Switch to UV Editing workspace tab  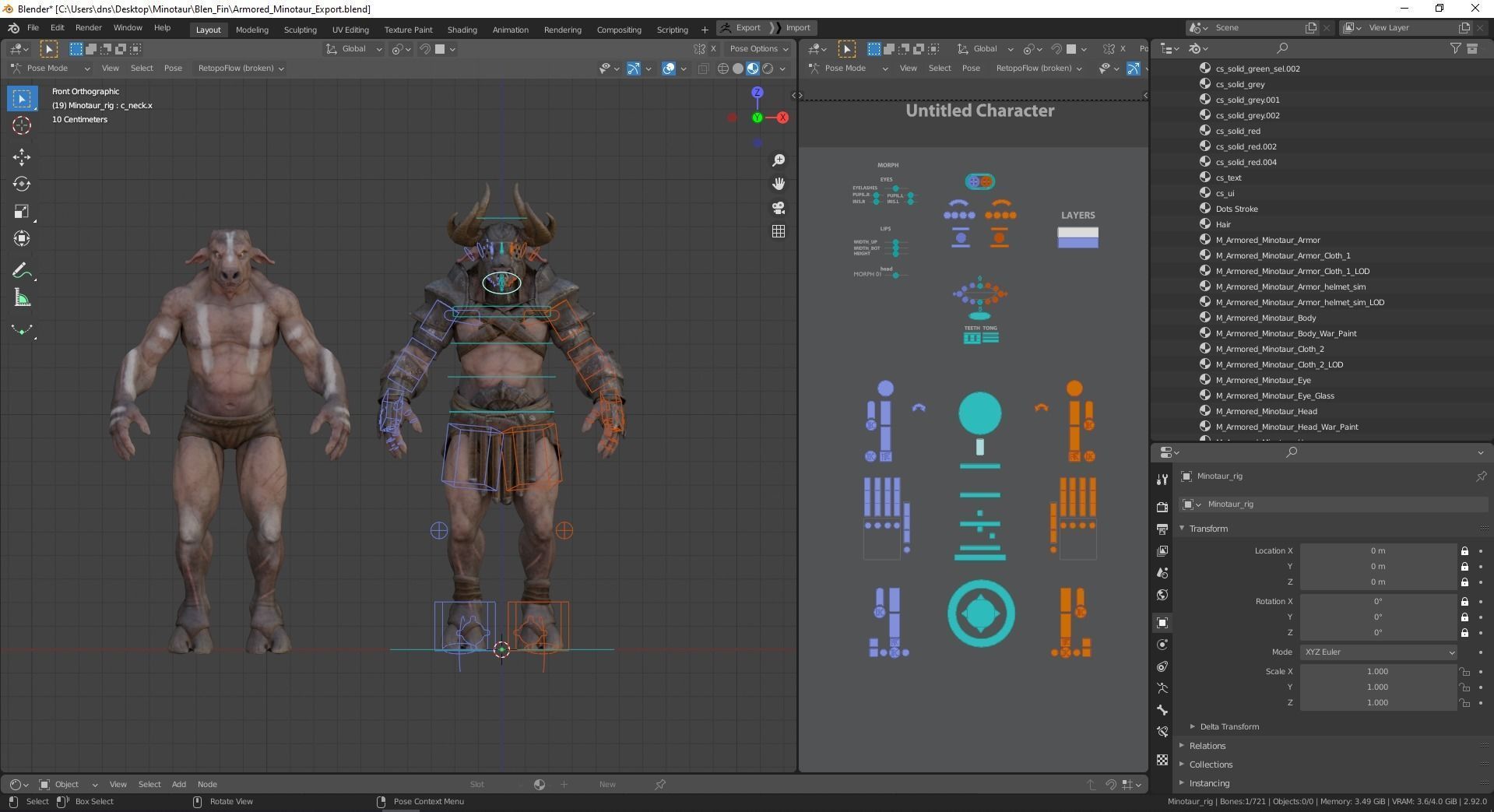click(x=350, y=30)
